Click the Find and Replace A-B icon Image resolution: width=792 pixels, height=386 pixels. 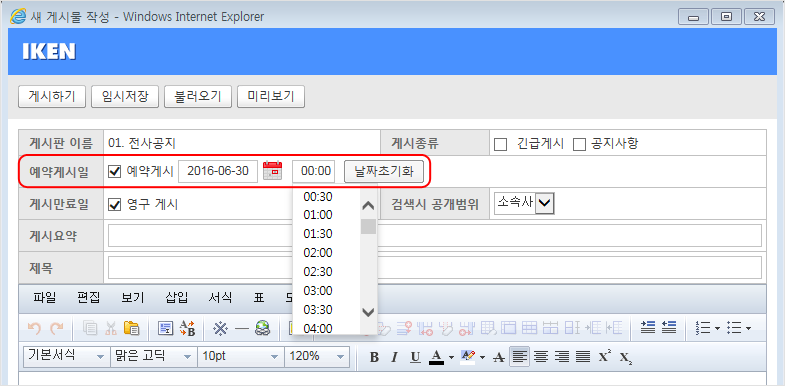187,328
